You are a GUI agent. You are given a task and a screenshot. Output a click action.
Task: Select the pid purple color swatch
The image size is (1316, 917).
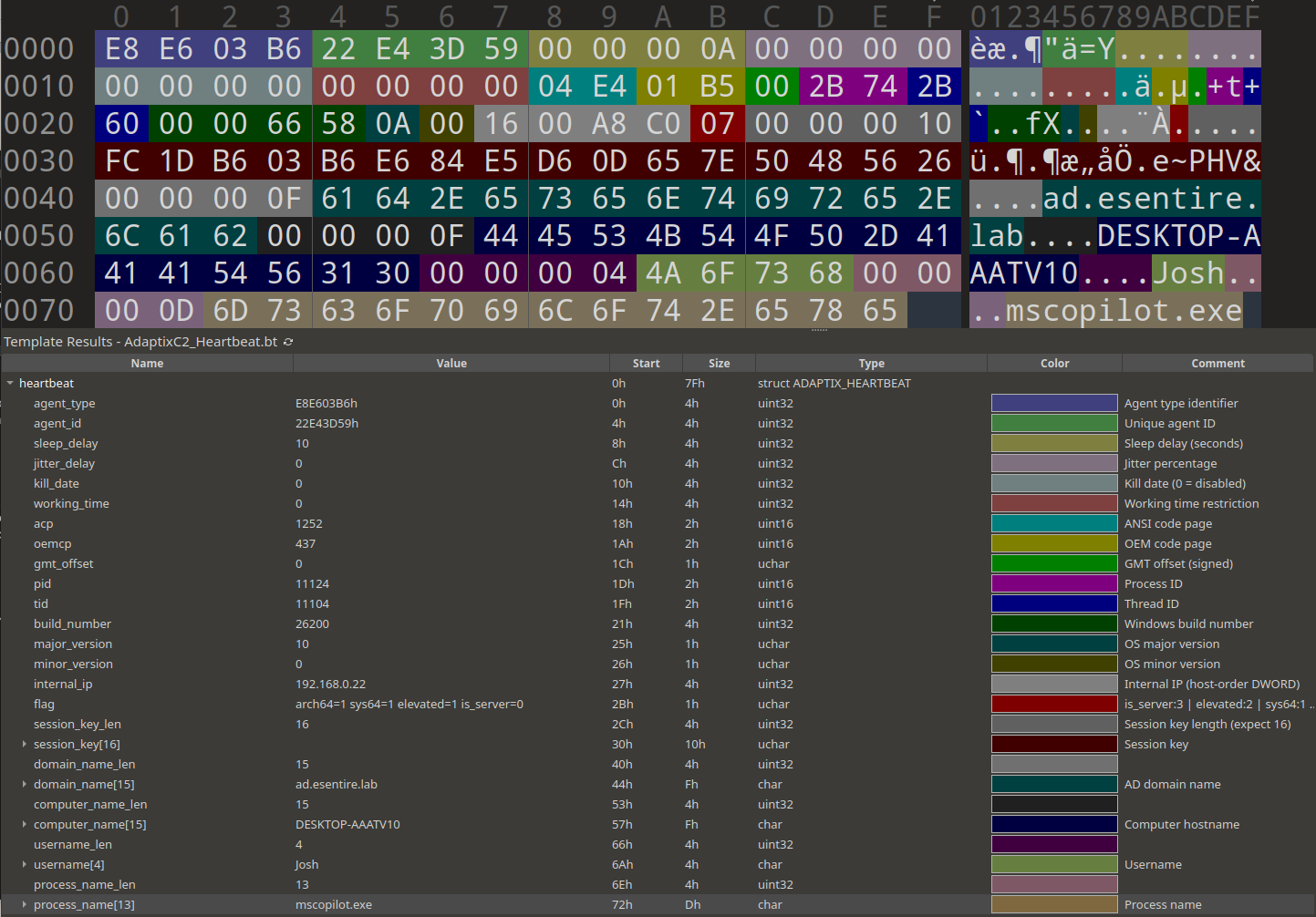(x=1054, y=583)
